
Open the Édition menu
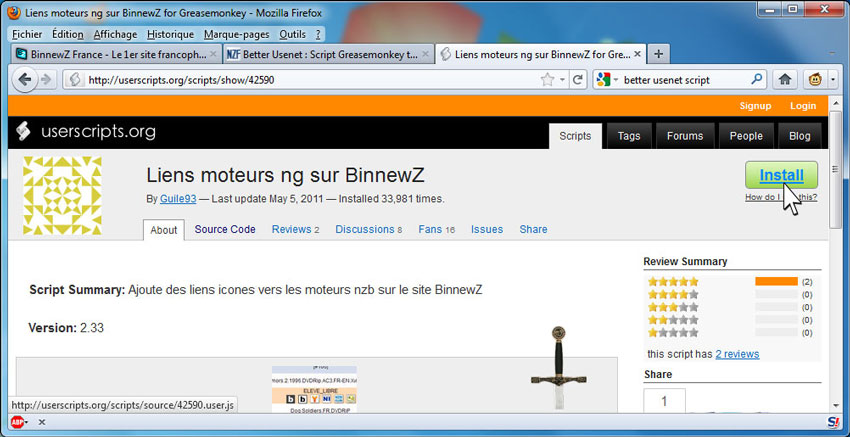[x=68, y=34]
